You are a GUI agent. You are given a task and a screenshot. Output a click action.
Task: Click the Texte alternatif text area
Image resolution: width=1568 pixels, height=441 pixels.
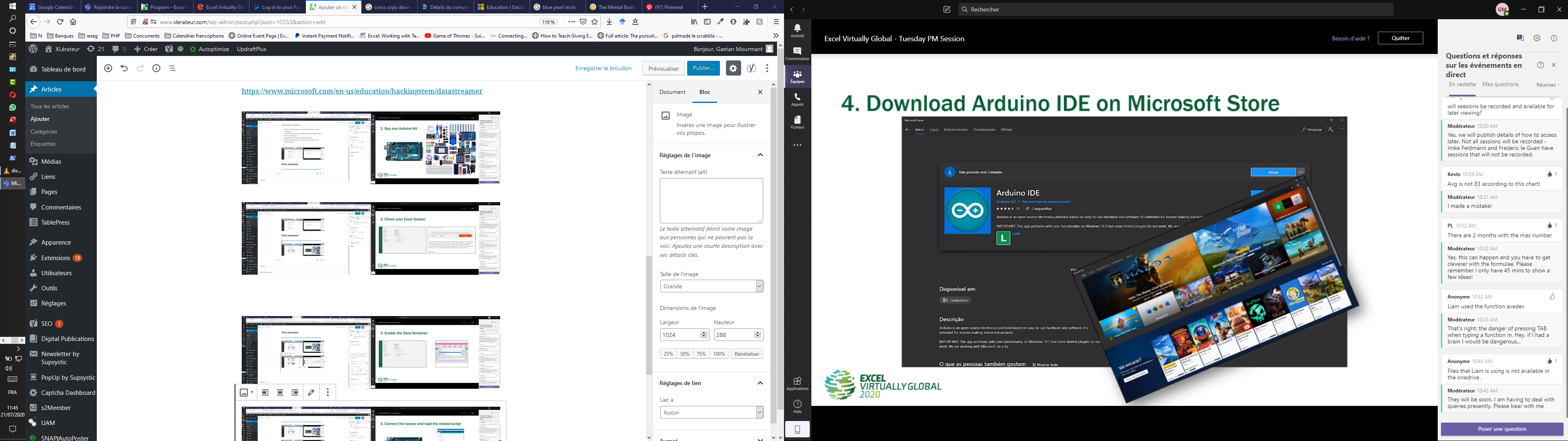711,200
